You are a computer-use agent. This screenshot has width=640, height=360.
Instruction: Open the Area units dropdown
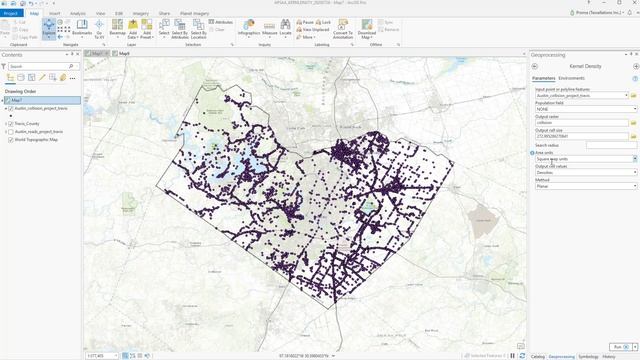point(635,159)
